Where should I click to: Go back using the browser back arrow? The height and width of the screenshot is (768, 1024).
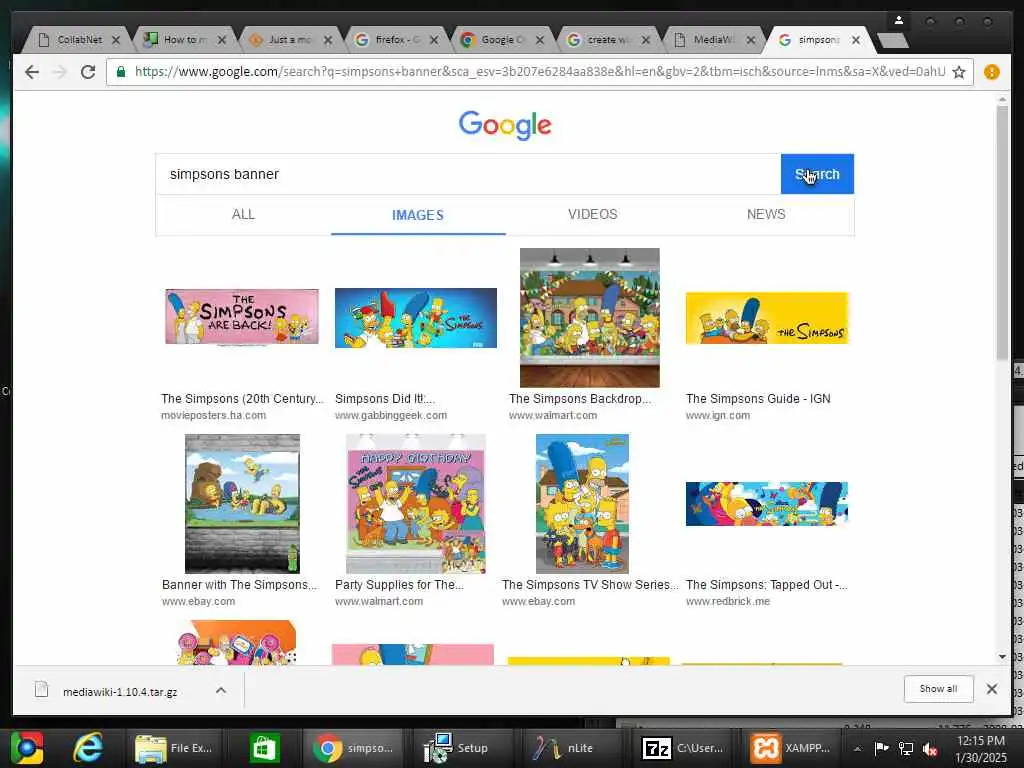click(31, 72)
